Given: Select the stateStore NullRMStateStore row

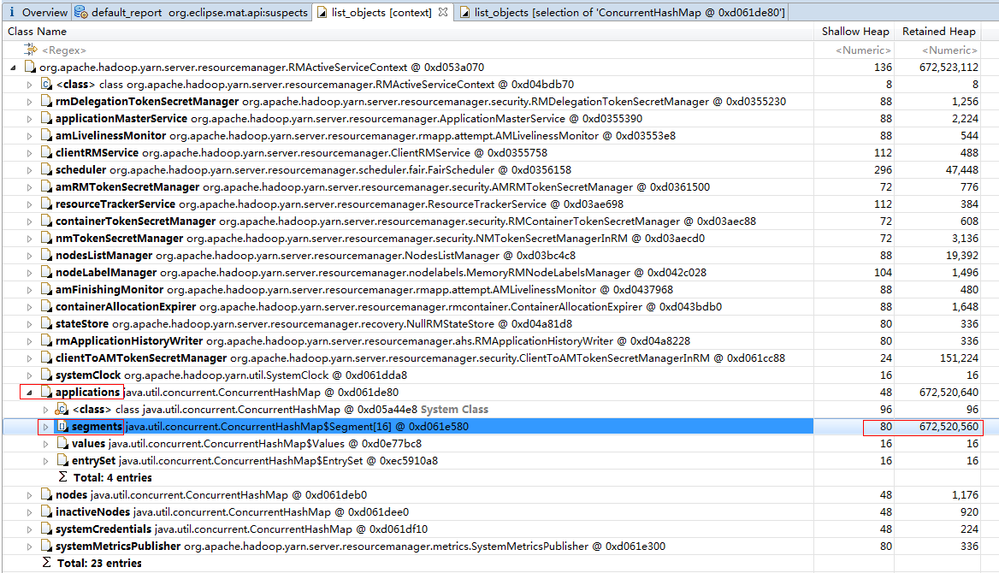Looking at the screenshot, I should 314,324.
